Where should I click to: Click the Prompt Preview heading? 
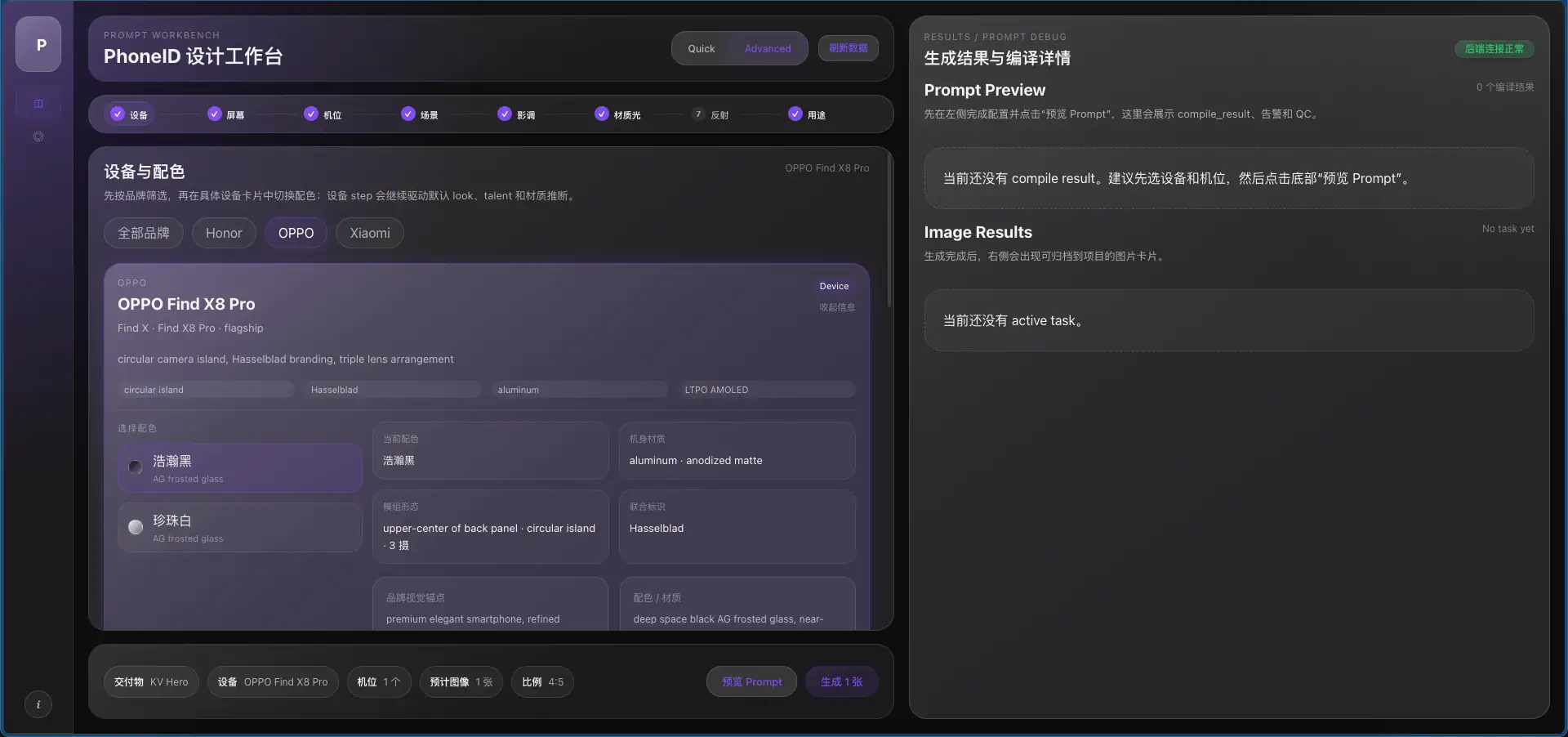tap(984, 90)
